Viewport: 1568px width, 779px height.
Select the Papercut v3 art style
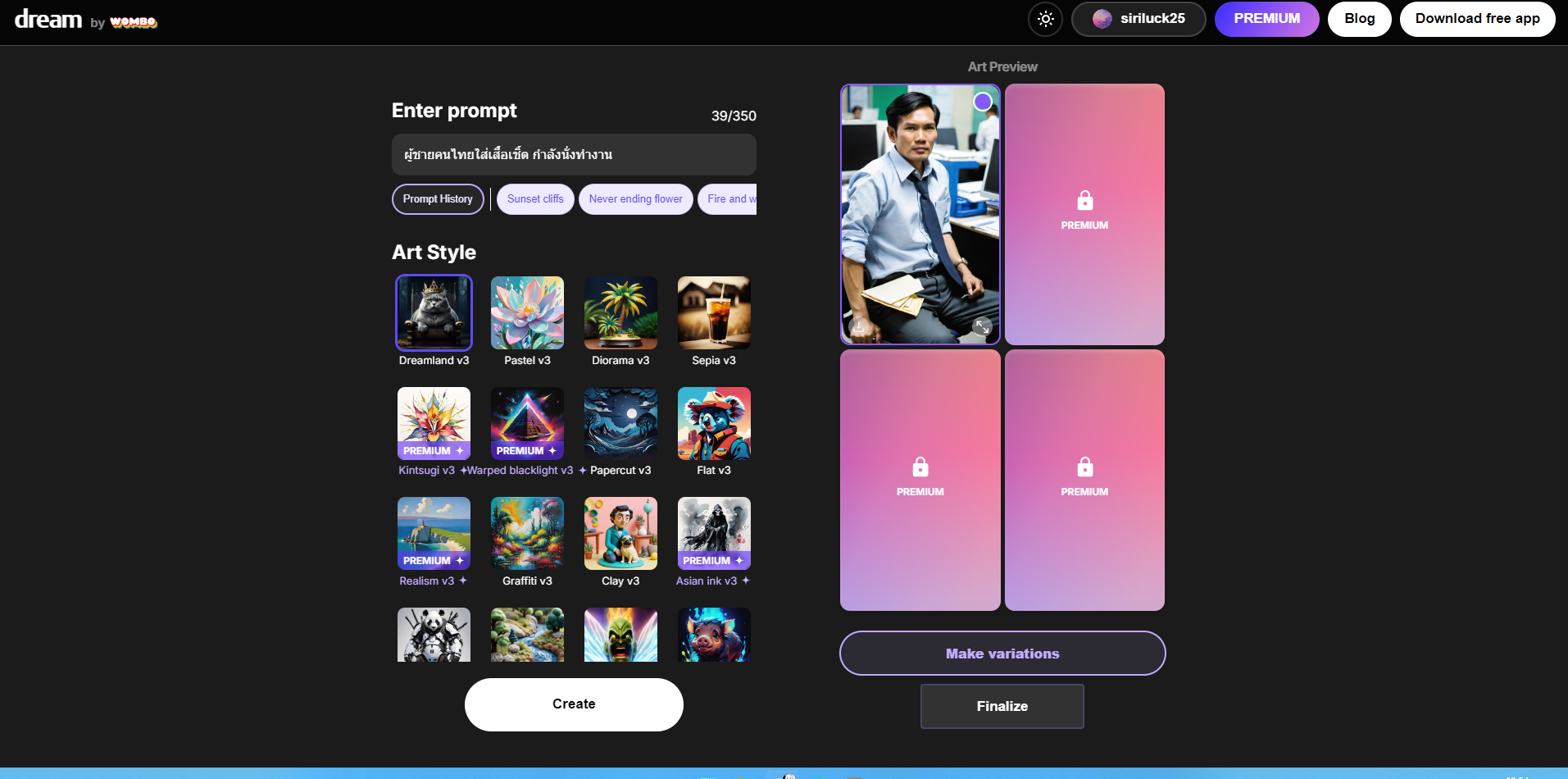620,423
